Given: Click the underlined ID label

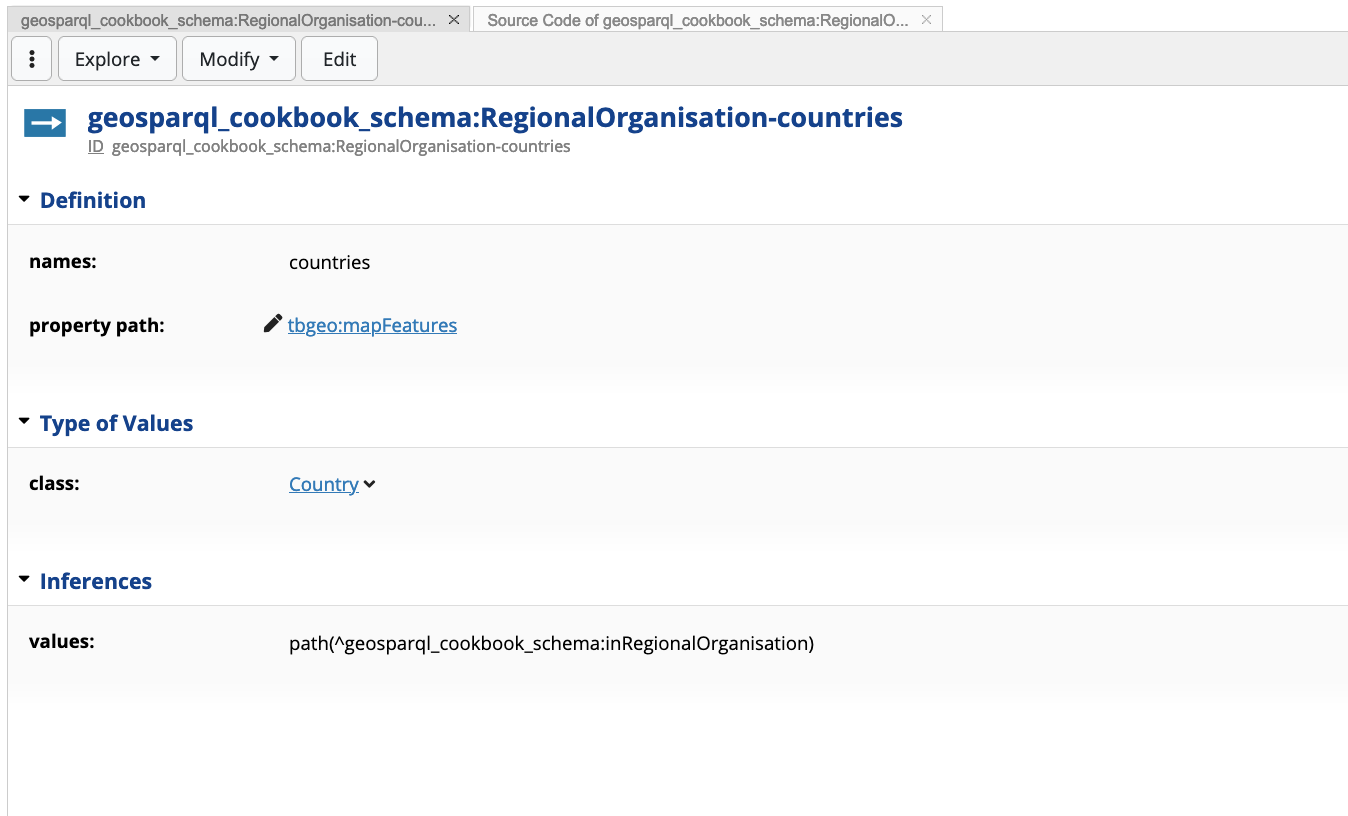Looking at the screenshot, I should click(96, 147).
